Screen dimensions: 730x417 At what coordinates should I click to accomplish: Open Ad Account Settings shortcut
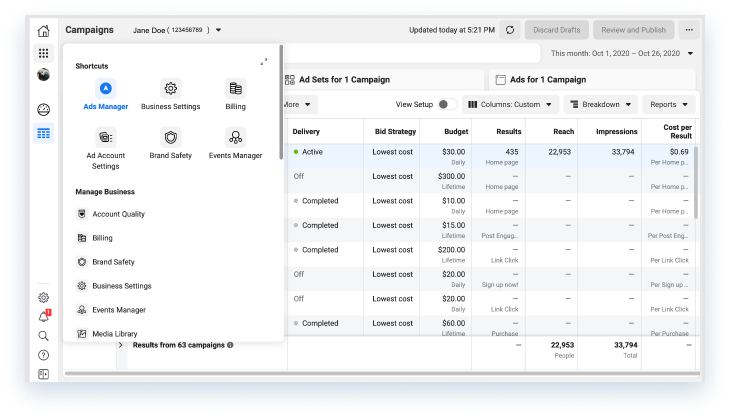[106, 149]
